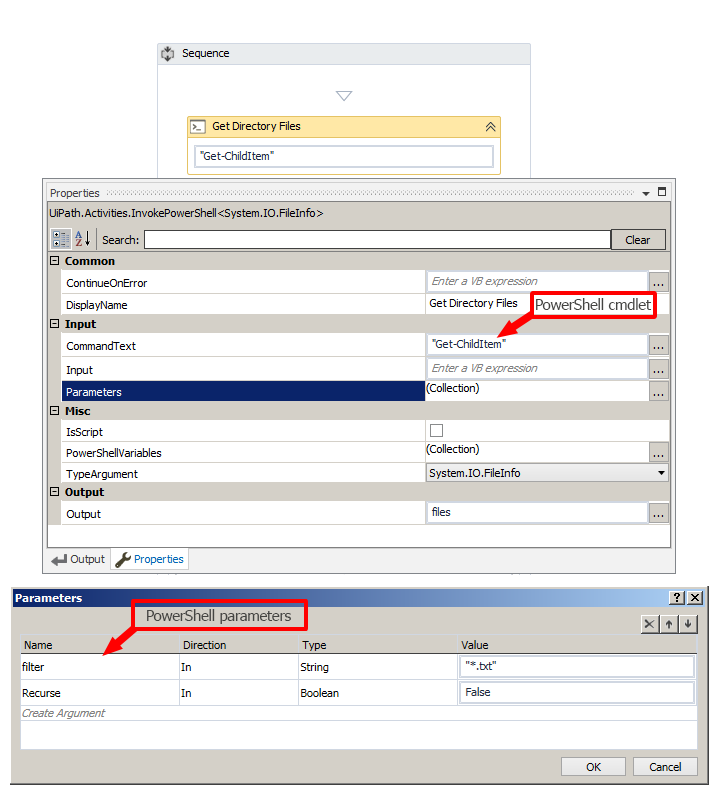Change the filter parameter direction
The image size is (726, 793).
coord(239,667)
